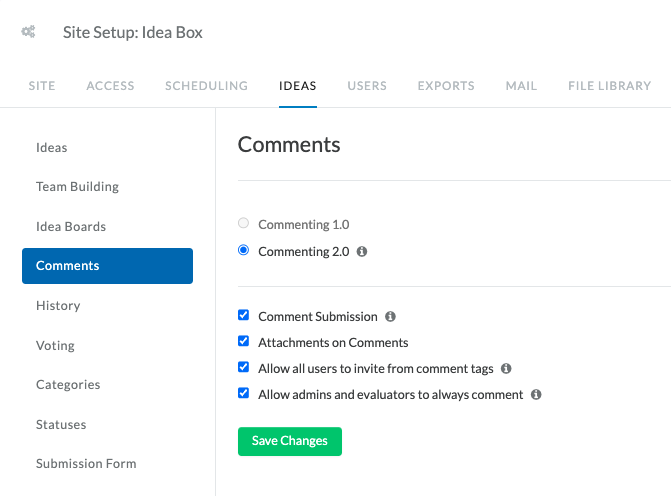Go to Categories settings
671x496 pixels.
coord(68,385)
